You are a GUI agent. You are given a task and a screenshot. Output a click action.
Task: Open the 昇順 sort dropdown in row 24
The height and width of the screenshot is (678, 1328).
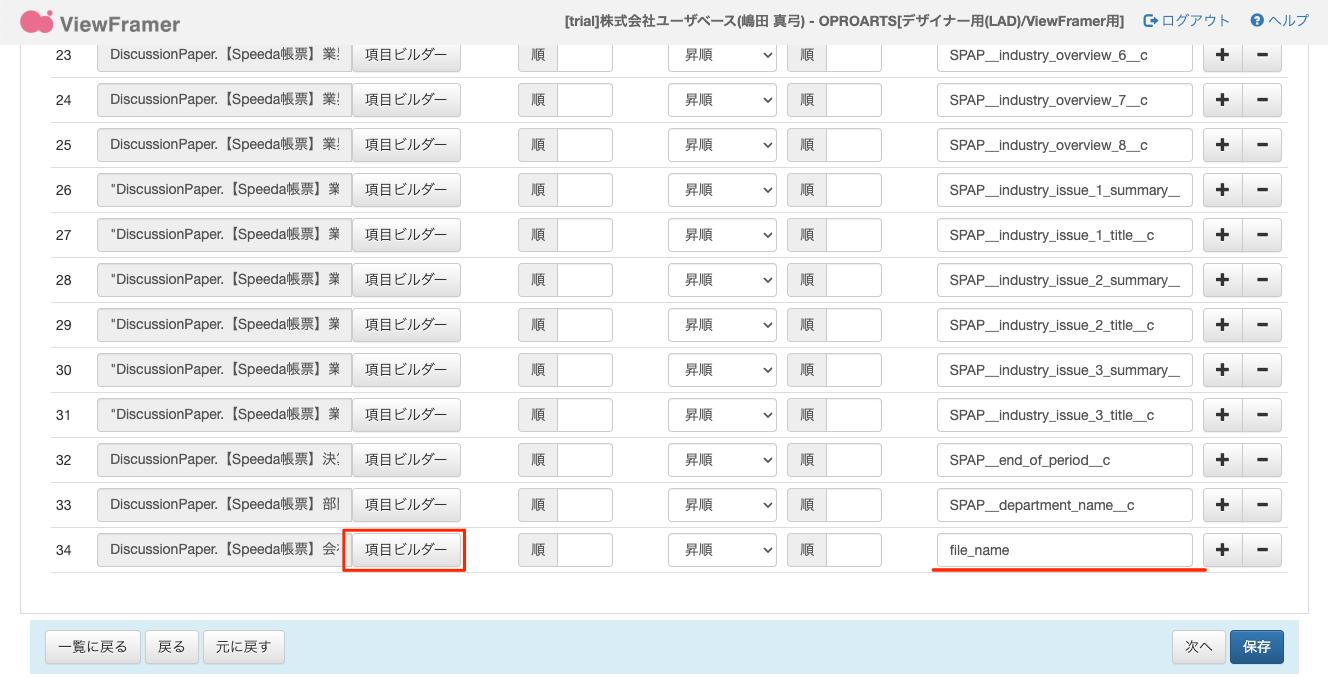coord(722,100)
